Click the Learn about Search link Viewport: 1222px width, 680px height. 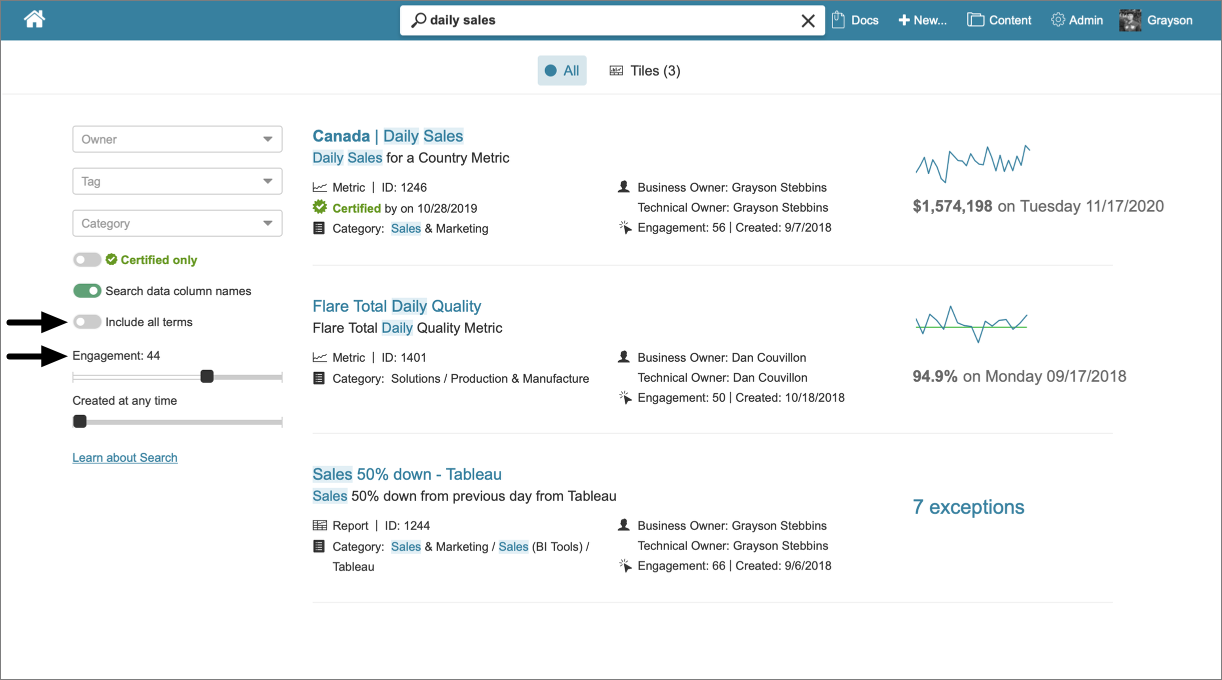tap(125, 458)
